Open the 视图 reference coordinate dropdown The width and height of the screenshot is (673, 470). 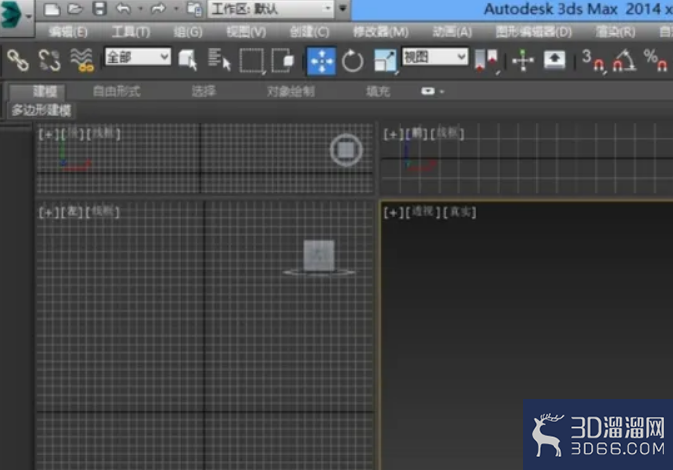click(435, 57)
